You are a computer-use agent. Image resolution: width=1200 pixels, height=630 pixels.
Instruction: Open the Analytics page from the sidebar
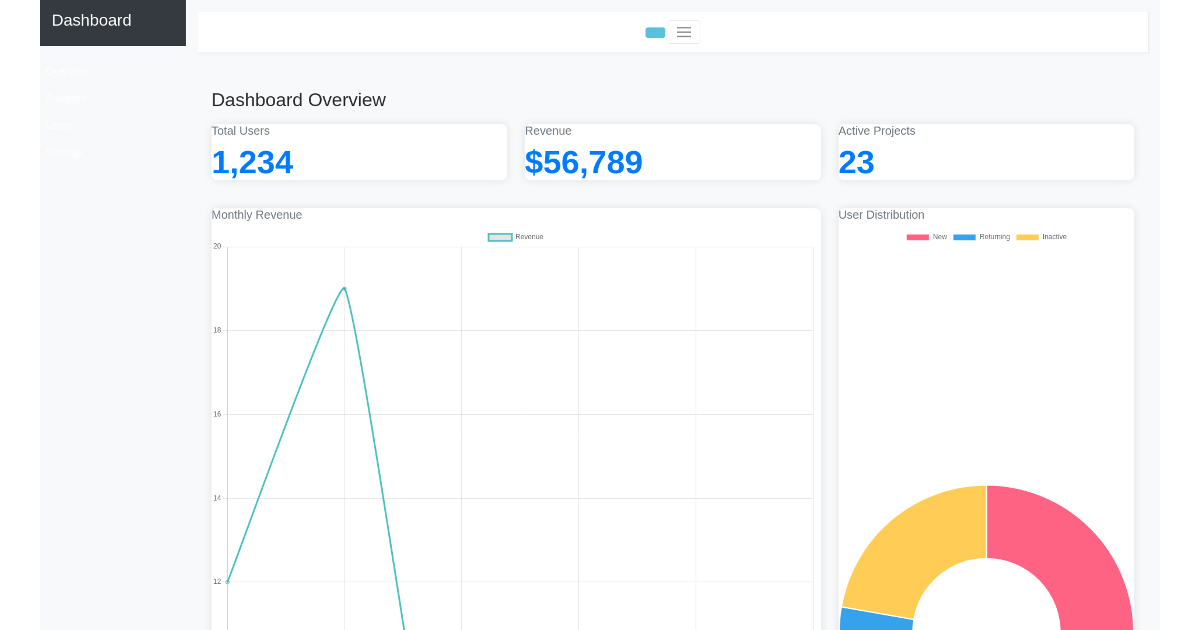click(x=66, y=98)
